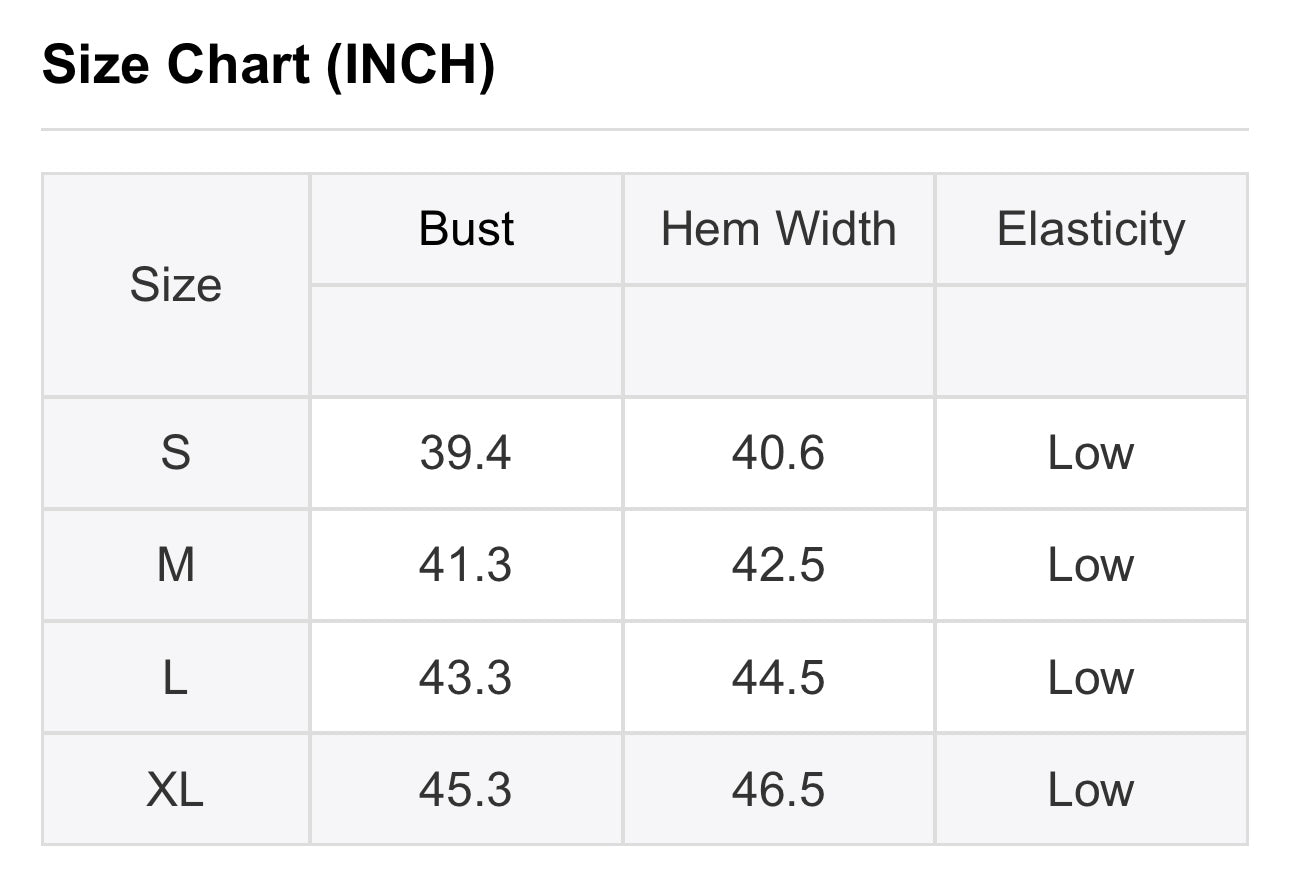
Task: Select bust value 39.4 for size S
Action: [x=466, y=453]
